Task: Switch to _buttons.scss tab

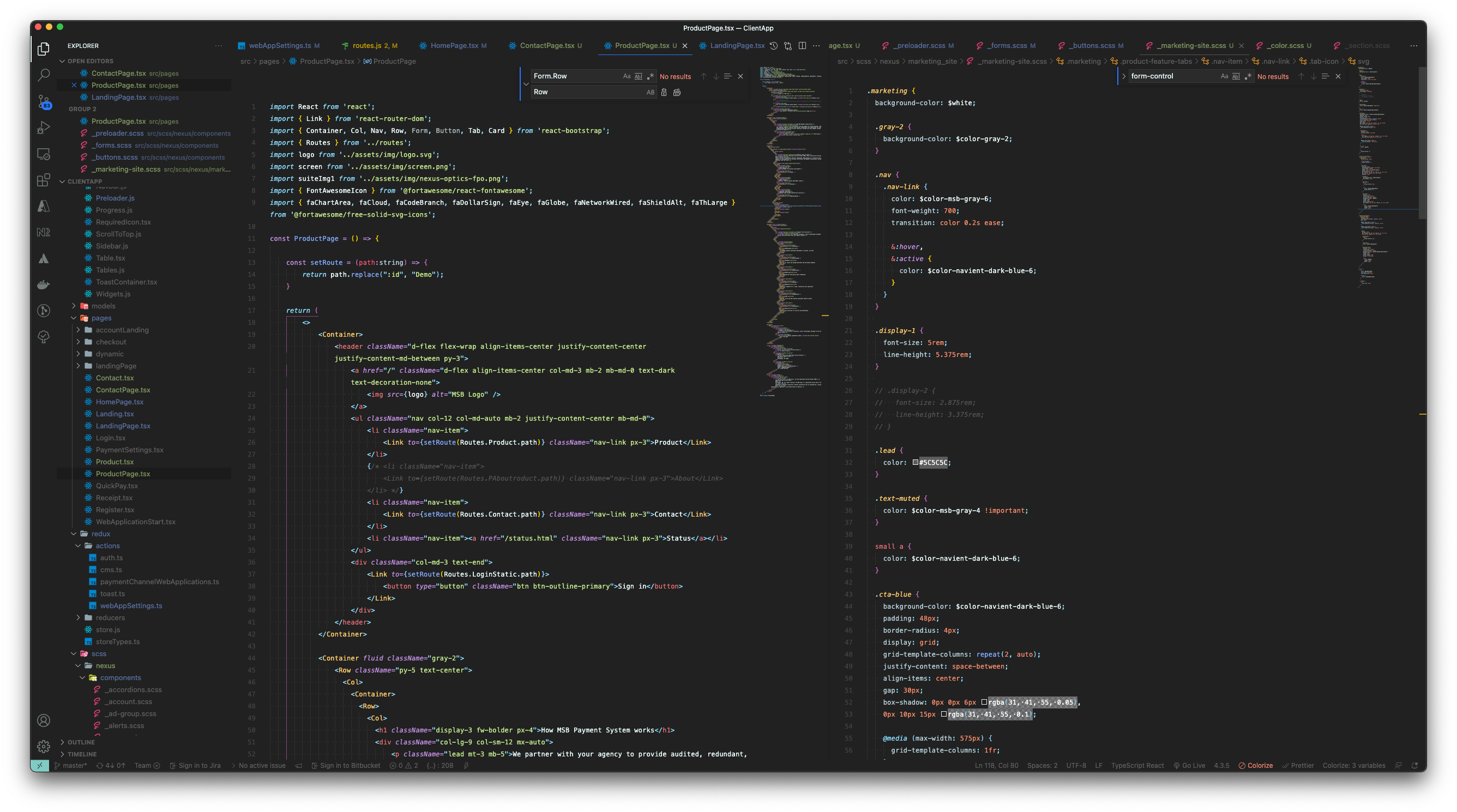Action: (1092, 46)
